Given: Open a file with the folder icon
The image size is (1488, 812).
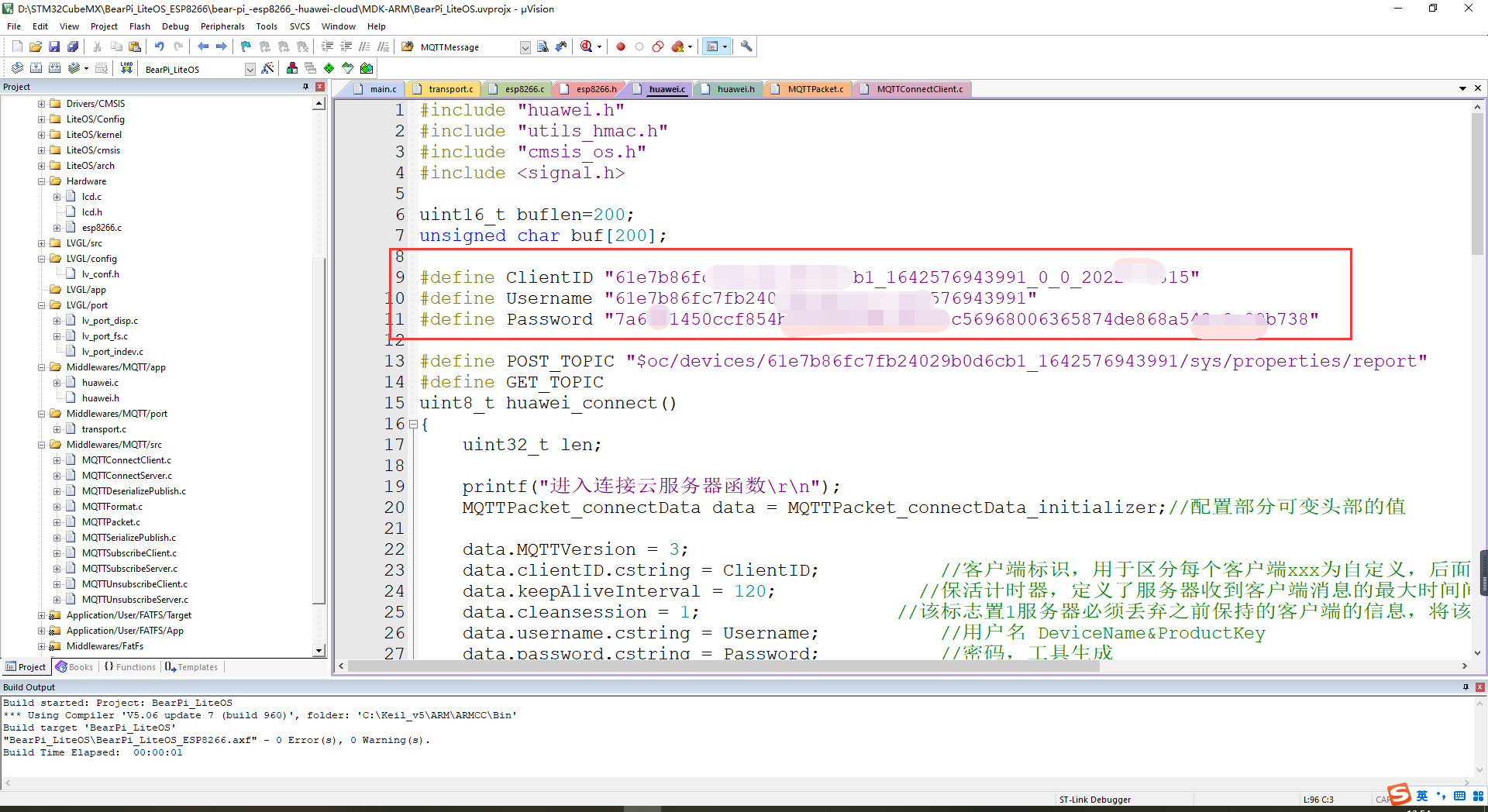Looking at the screenshot, I should (36, 46).
